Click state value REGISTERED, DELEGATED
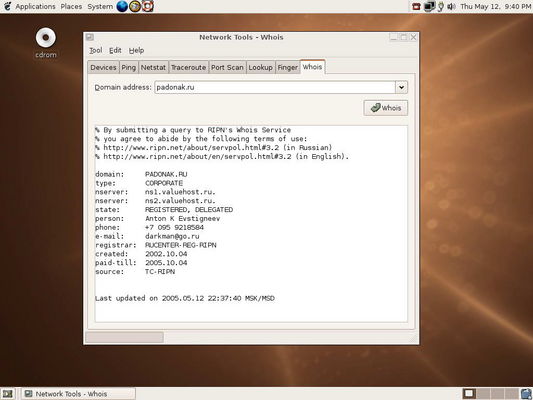This screenshot has height=400, width=533. [x=189, y=210]
